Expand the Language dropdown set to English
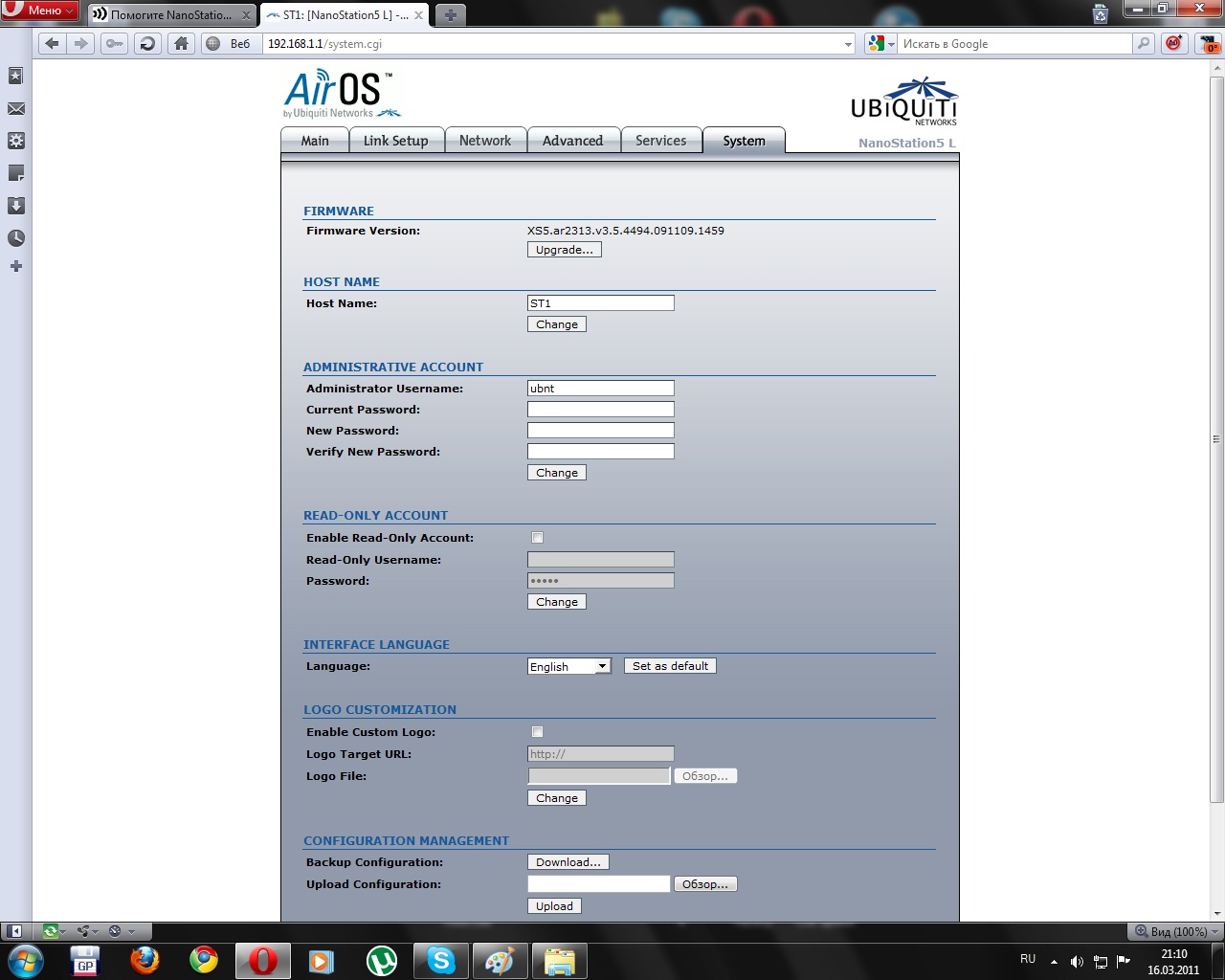 (x=569, y=666)
